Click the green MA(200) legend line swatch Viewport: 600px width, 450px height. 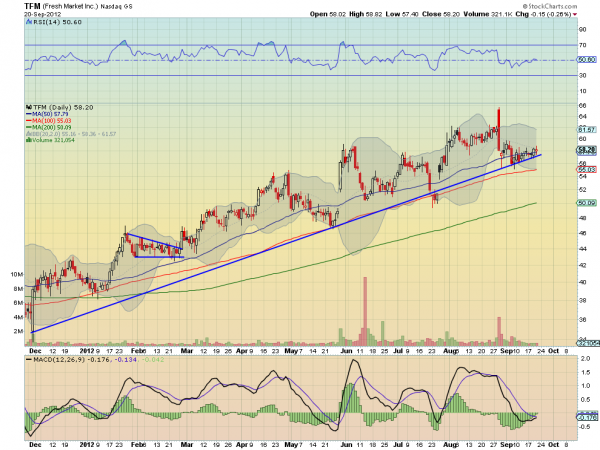[x=29, y=127]
